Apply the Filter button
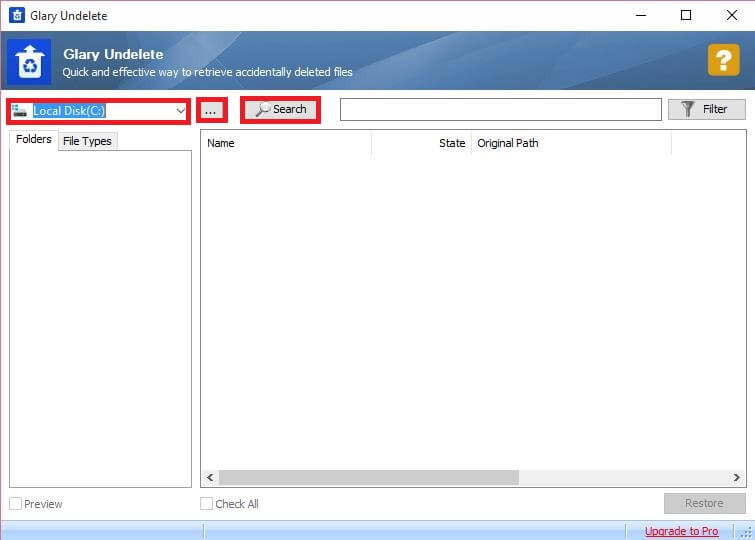 click(x=706, y=109)
